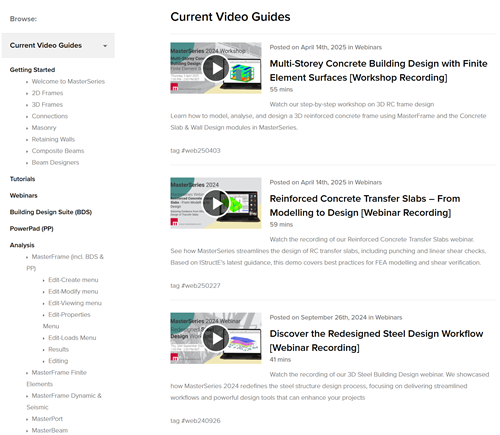Viewport: 500px width, 435px height.
Task: Open Edit-Create menu guides
Action: [x=73, y=280]
